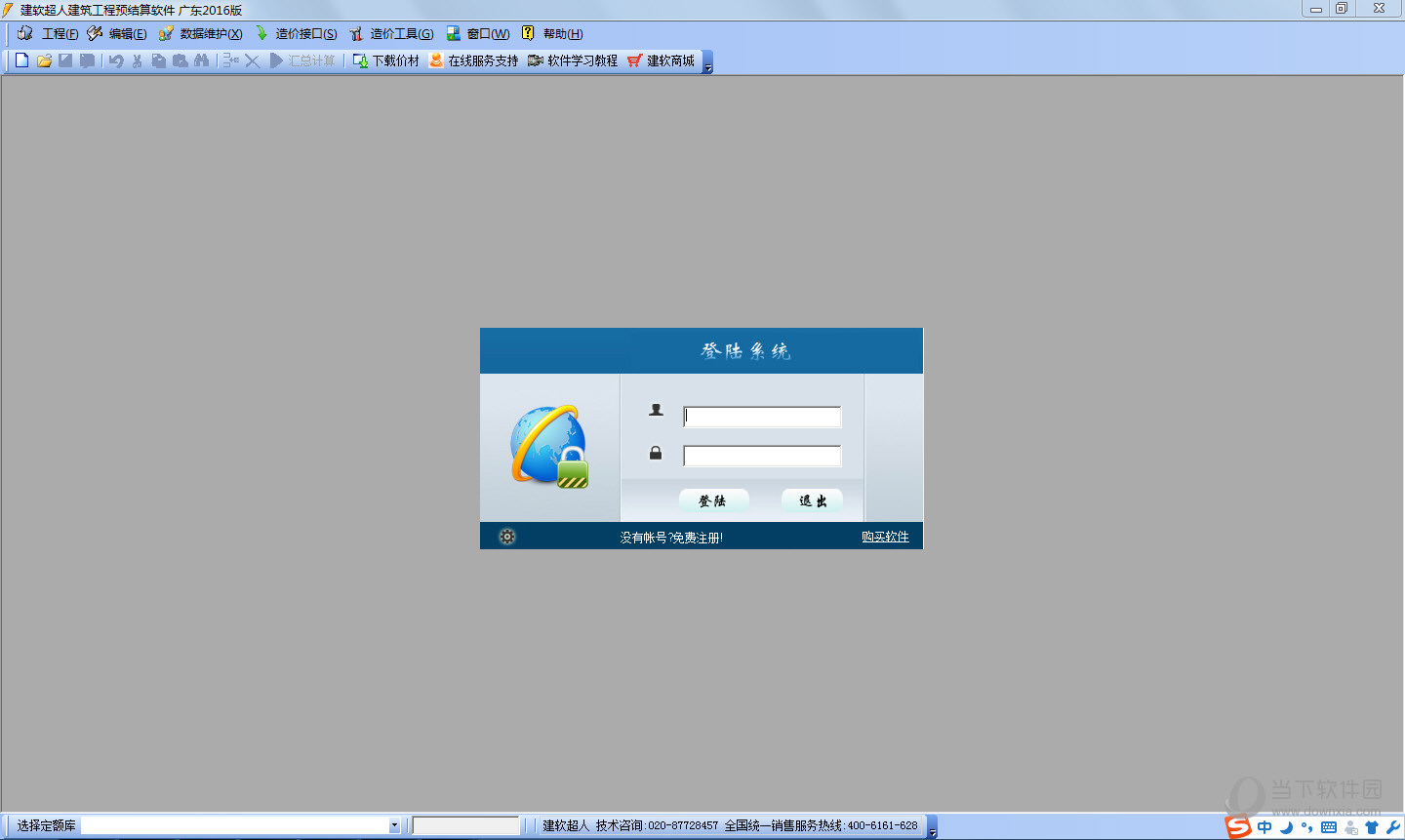Open the 工程(F) menu

click(48, 34)
